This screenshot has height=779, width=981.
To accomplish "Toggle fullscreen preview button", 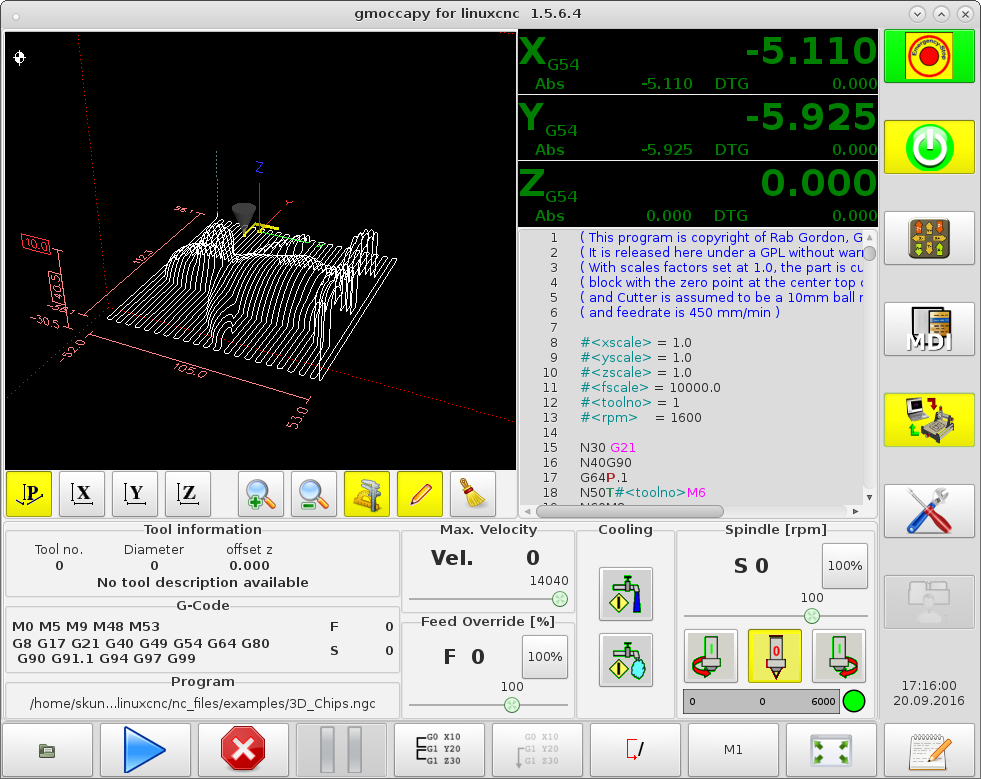I will tap(831, 750).
